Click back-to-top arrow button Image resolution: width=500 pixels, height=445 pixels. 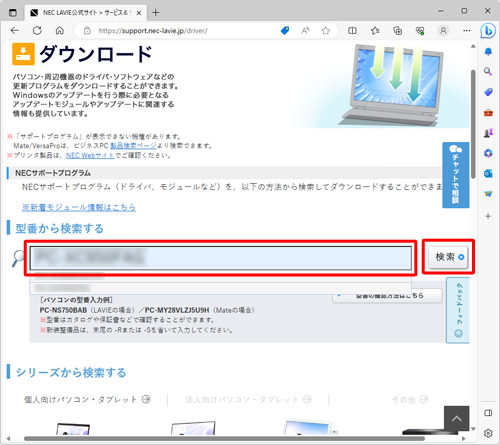456,418
